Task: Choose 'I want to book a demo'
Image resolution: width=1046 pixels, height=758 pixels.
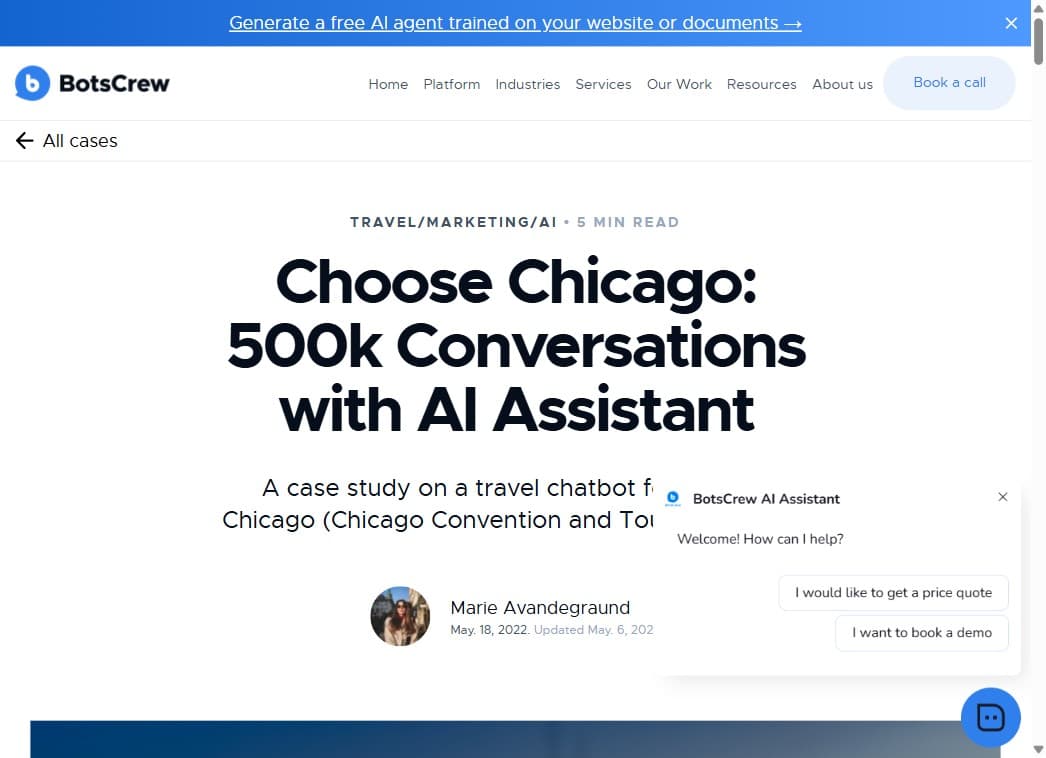Action: 921,633
